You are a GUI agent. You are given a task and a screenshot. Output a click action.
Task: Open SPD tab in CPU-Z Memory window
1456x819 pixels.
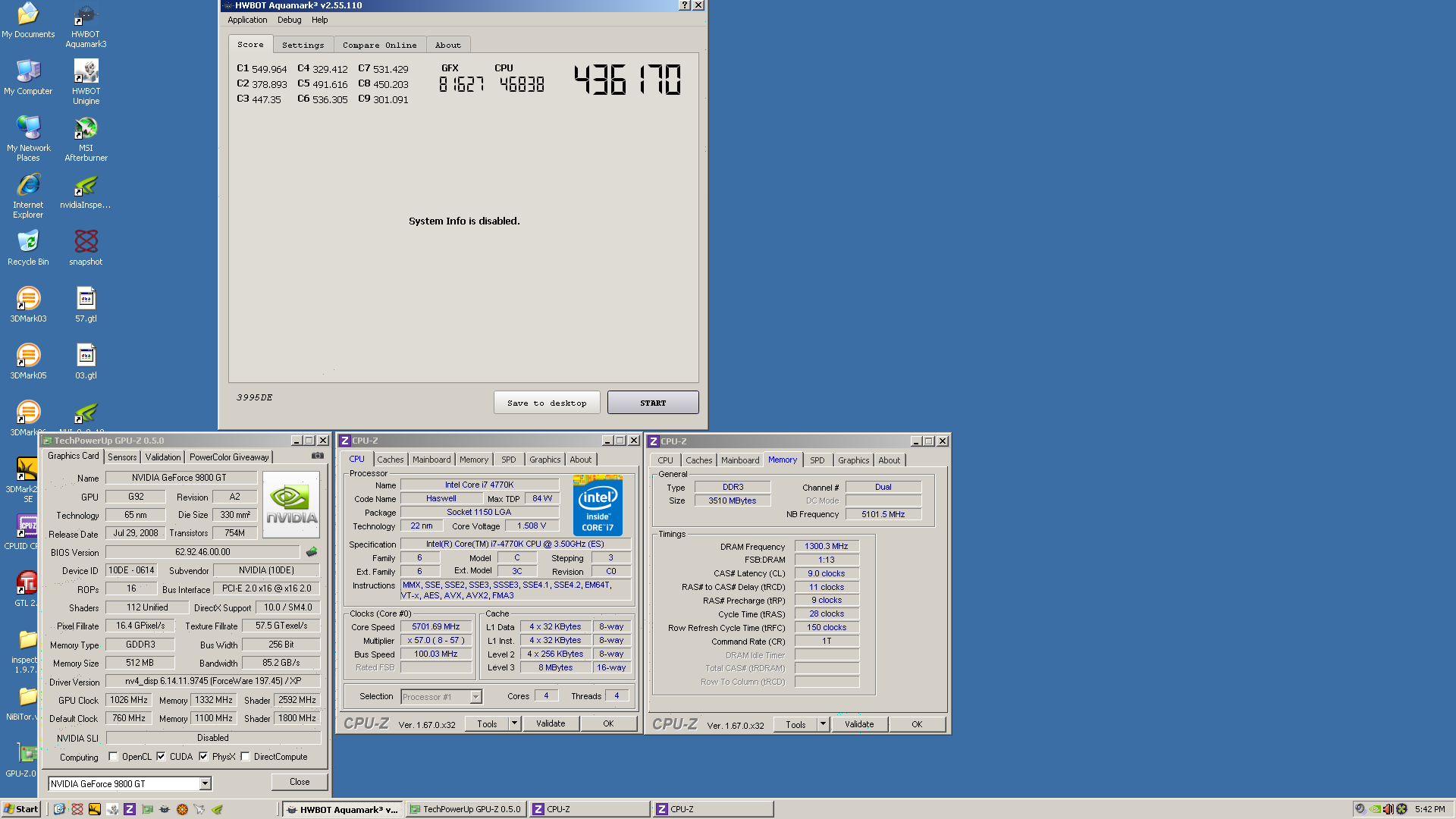817,460
